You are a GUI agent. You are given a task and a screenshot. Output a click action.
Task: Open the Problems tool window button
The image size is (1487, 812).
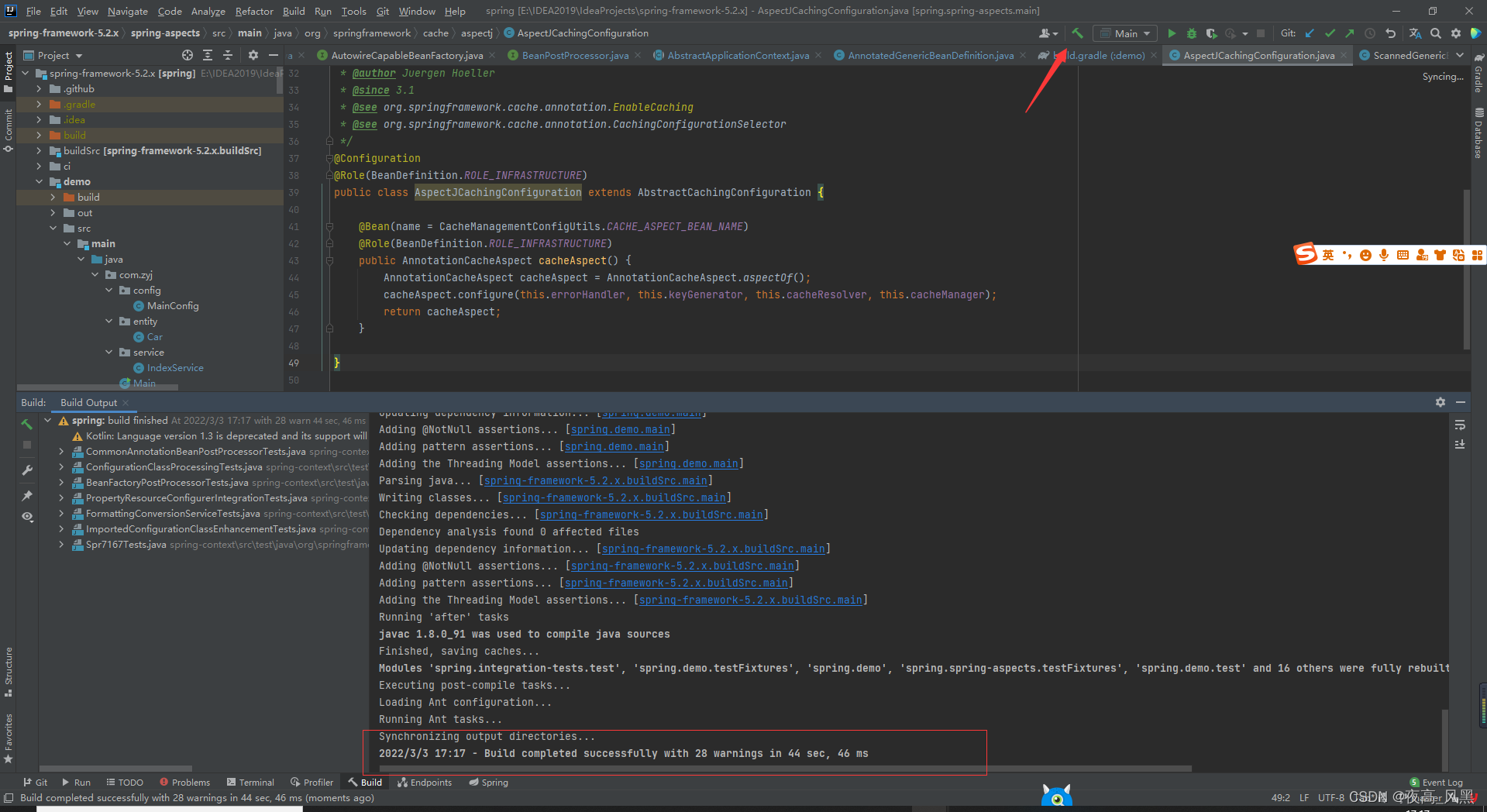click(184, 783)
